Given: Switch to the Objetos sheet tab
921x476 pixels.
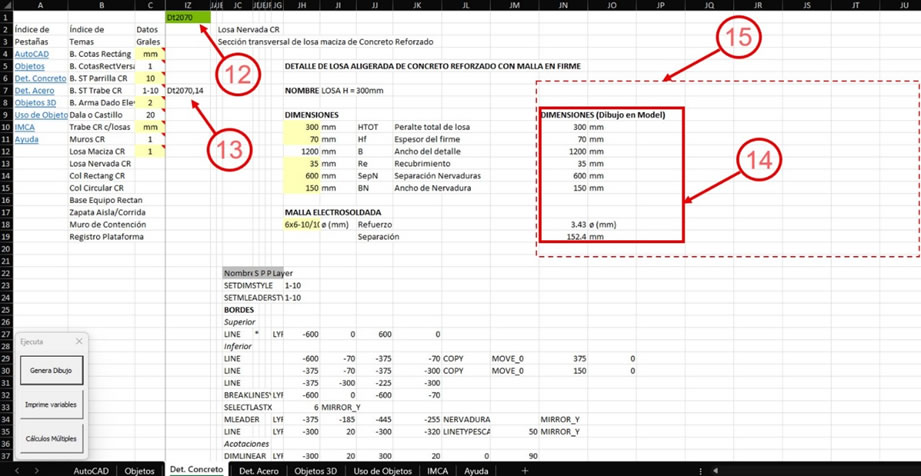Looking at the screenshot, I should coord(140,470).
